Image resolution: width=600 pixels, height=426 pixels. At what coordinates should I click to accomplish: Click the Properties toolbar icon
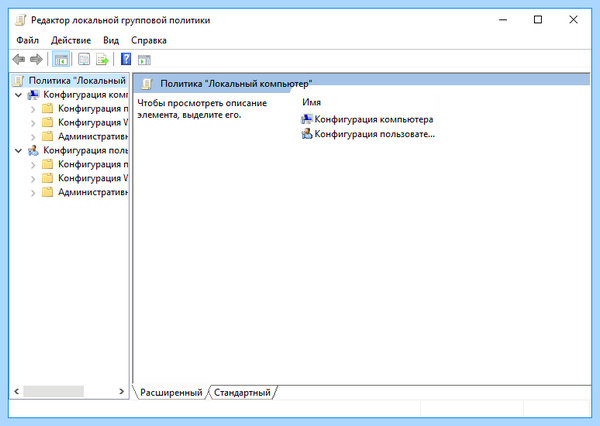click(84, 59)
